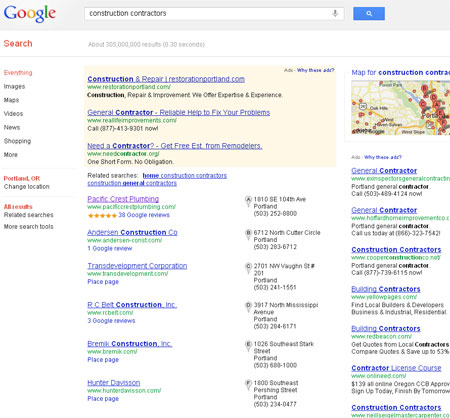Click the Google logo
450x418 pixels.
click(30, 14)
